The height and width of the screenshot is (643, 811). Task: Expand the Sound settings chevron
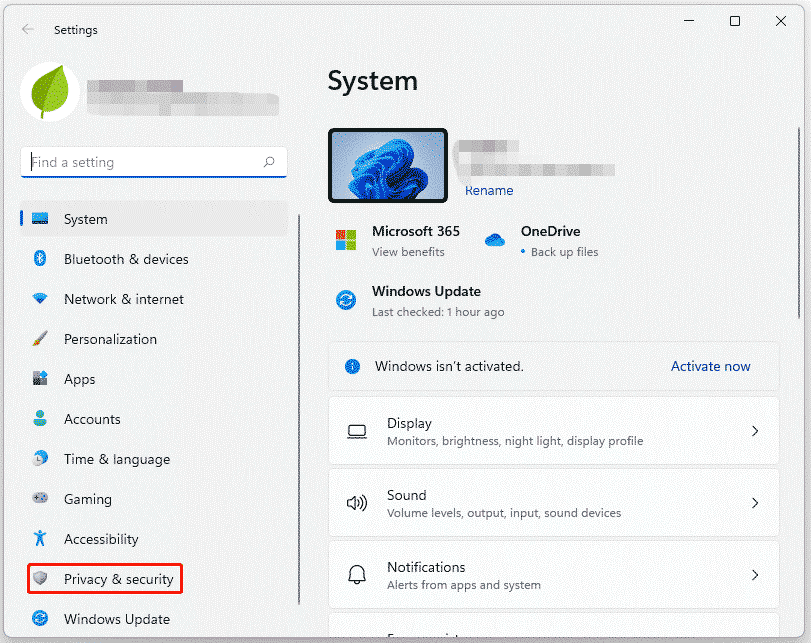pos(755,503)
